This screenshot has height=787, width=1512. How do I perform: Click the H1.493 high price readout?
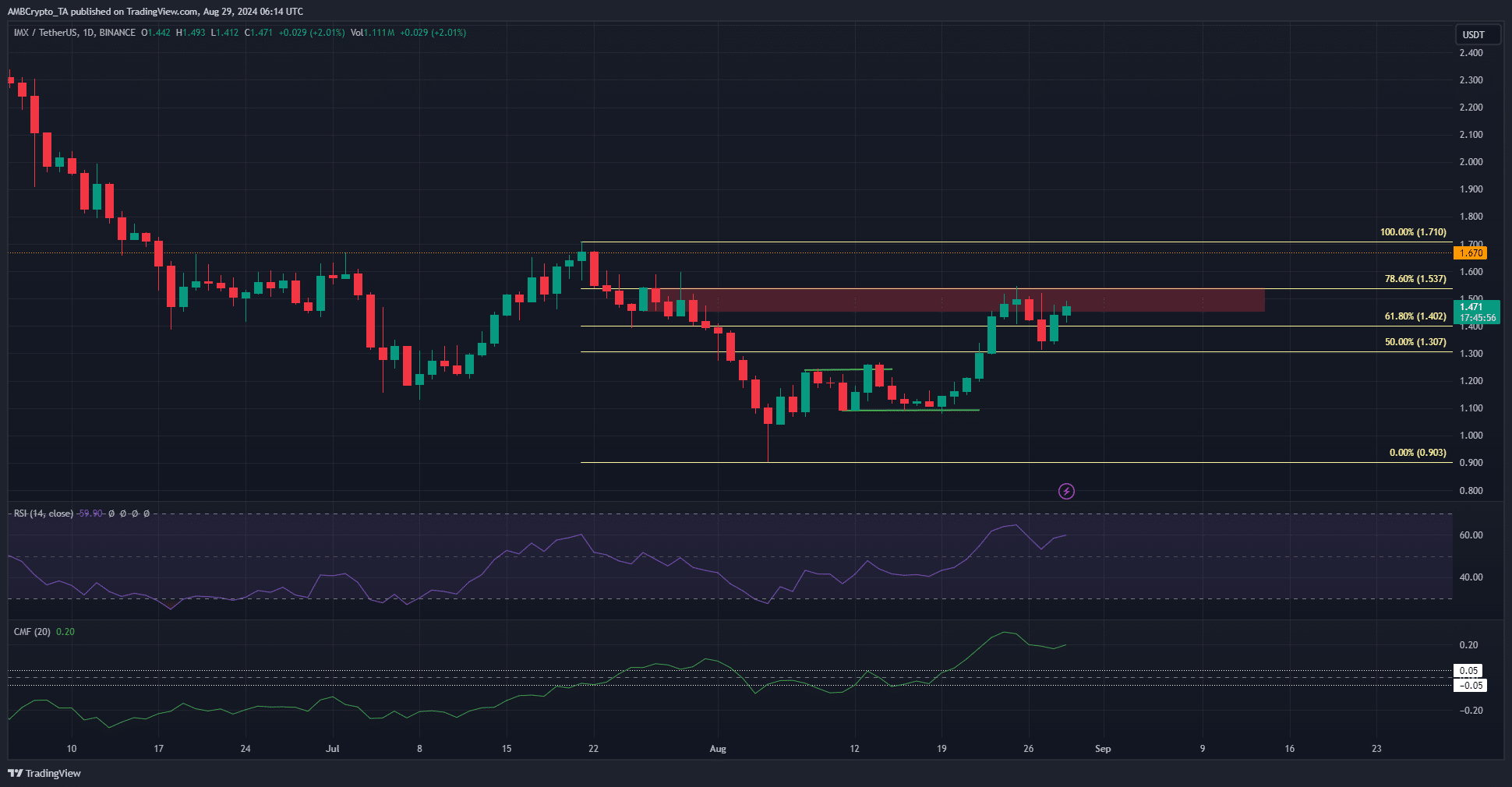point(191,33)
